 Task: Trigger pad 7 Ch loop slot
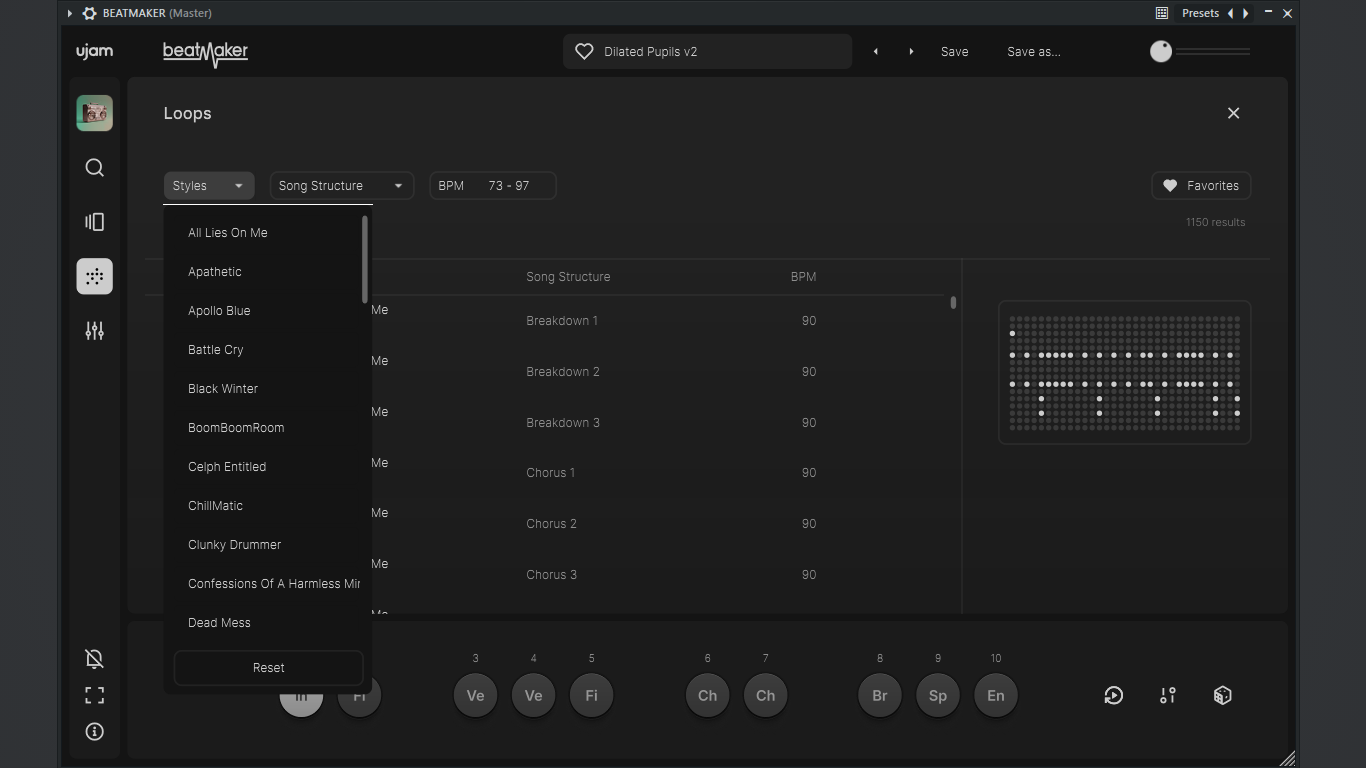[x=765, y=696]
